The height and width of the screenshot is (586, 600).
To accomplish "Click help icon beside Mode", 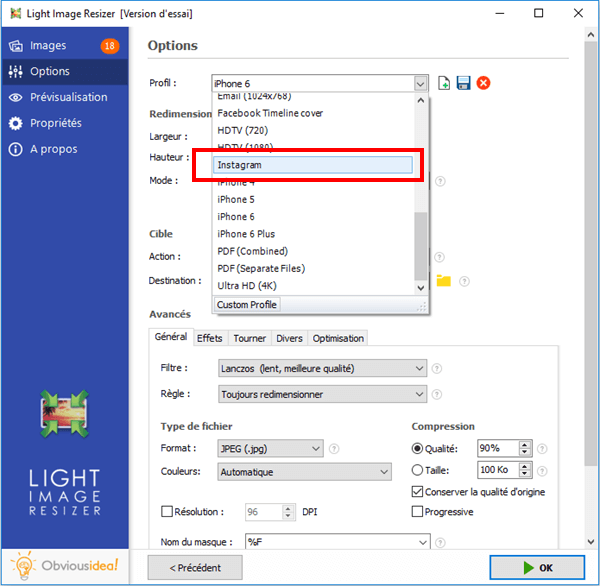I will (x=440, y=181).
